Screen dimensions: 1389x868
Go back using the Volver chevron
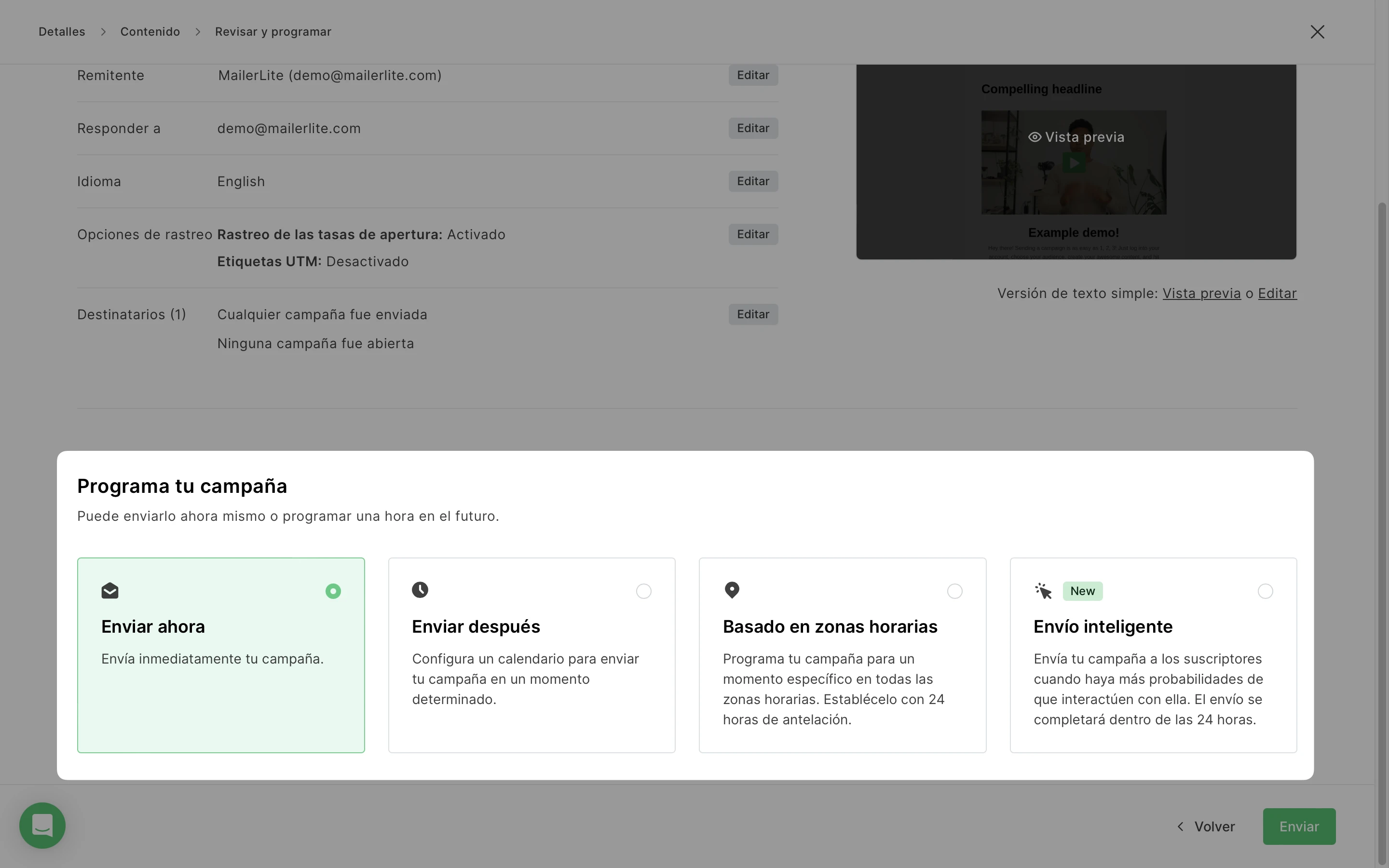click(1181, 827)
